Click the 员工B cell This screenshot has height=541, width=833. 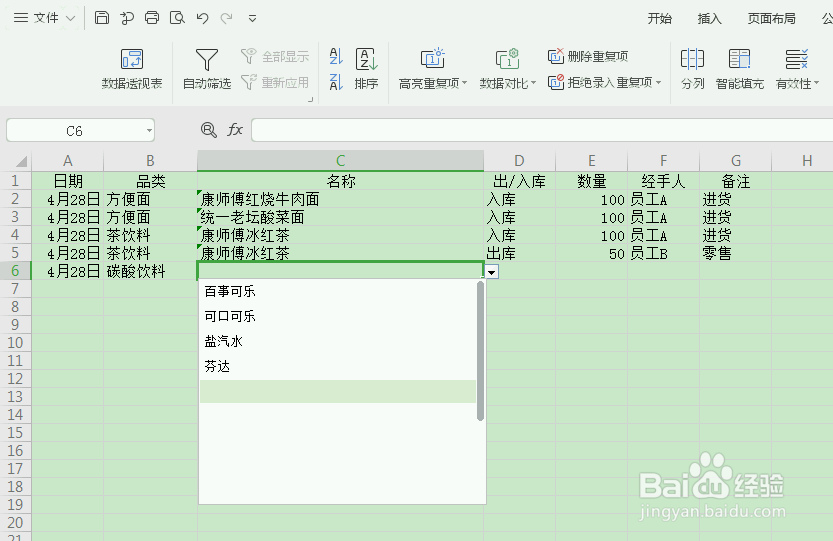tap(664, 253)
